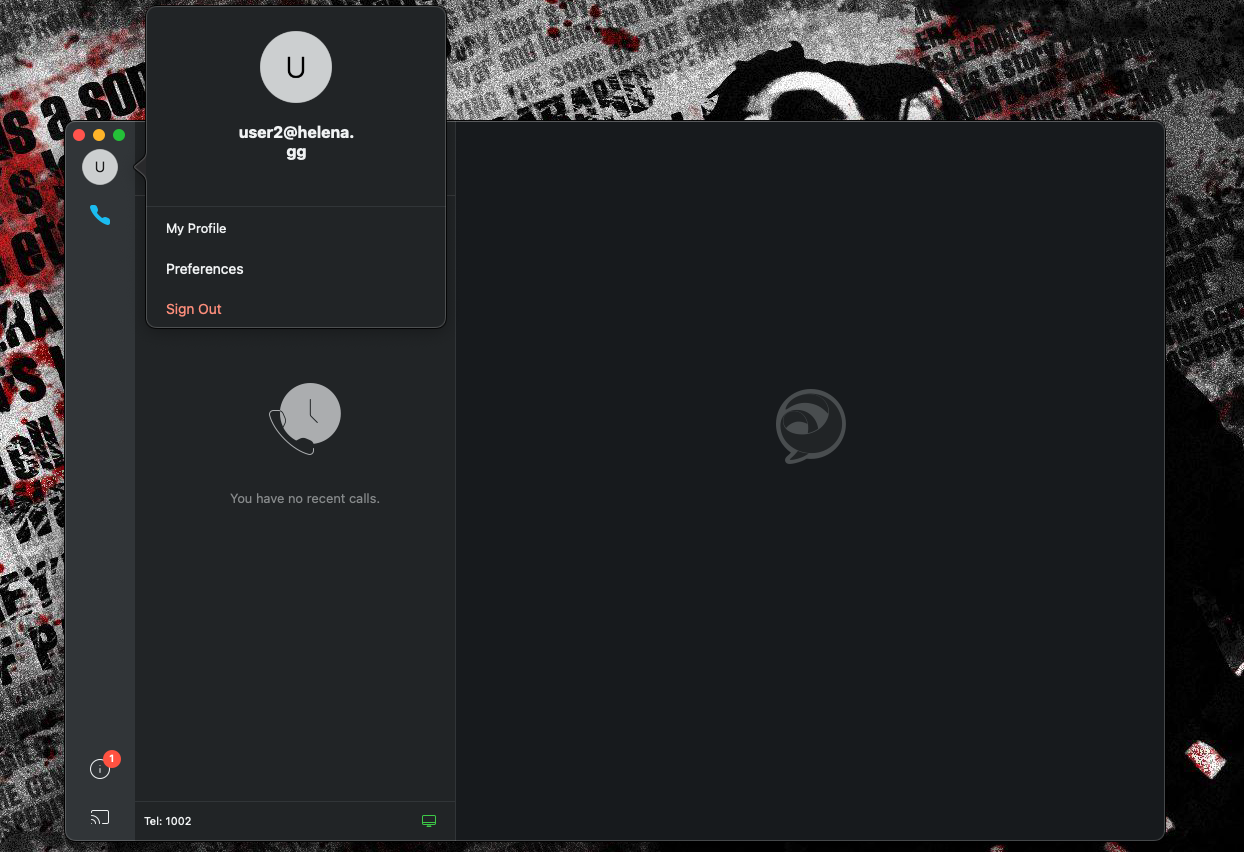Open the Calls phone icon
The width and height of the screenshot is (1244, 852).
tap(100, 215)
